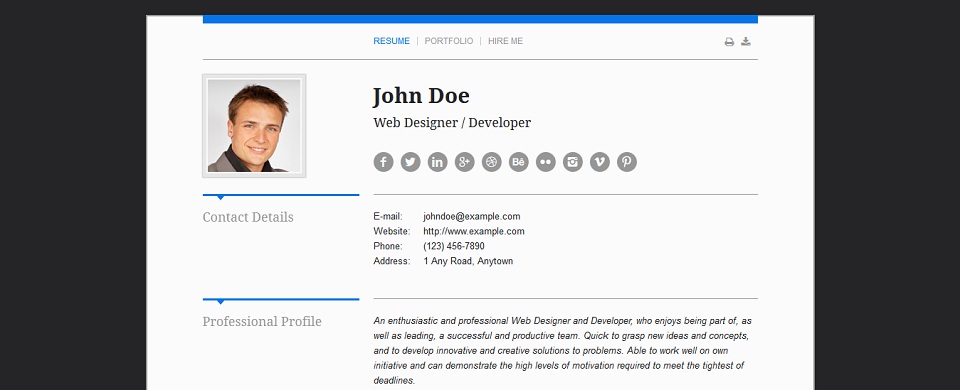Open the Pinterest social icon
Viewport: 960px width, 390px height.
coord(626,162)
